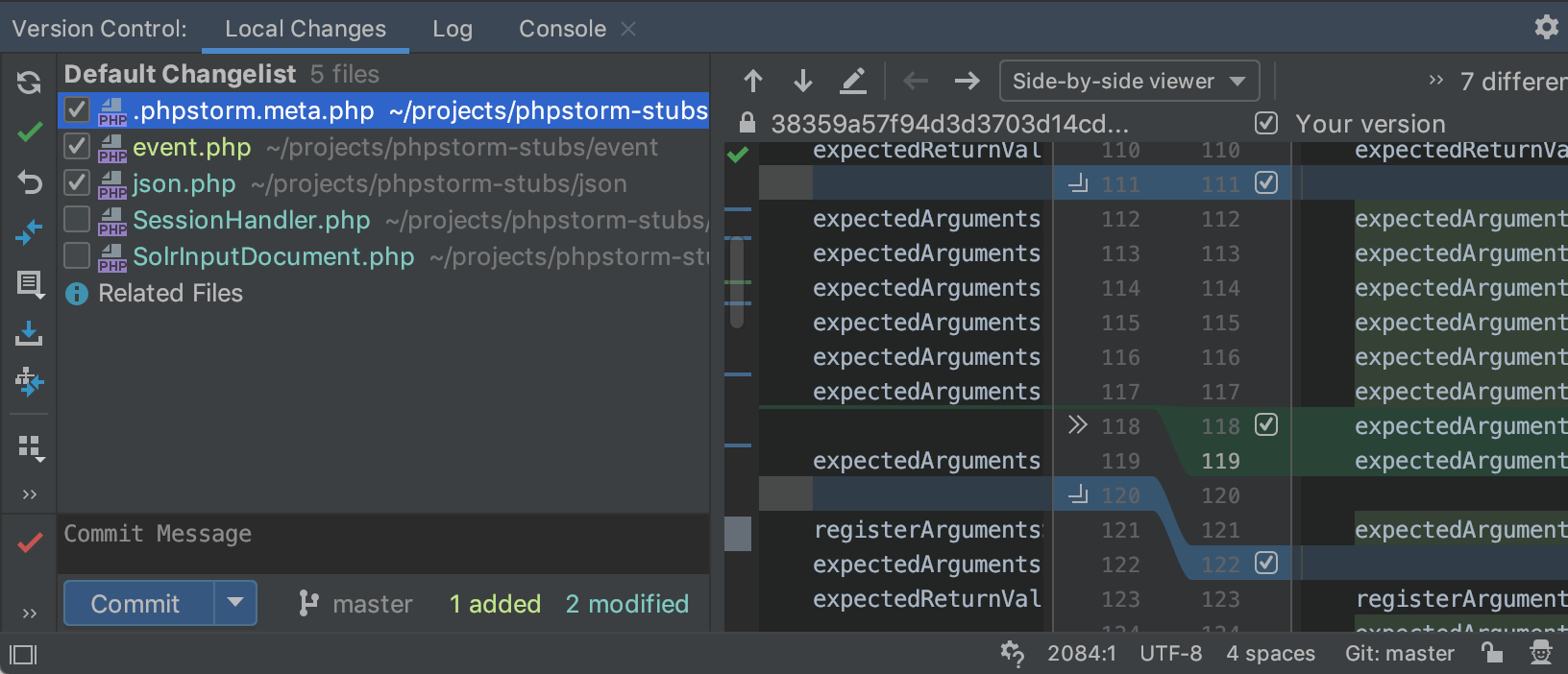Toggle Your version include checkbox
Viewport: 1568px width, 674px height.
click(1266, 123)
